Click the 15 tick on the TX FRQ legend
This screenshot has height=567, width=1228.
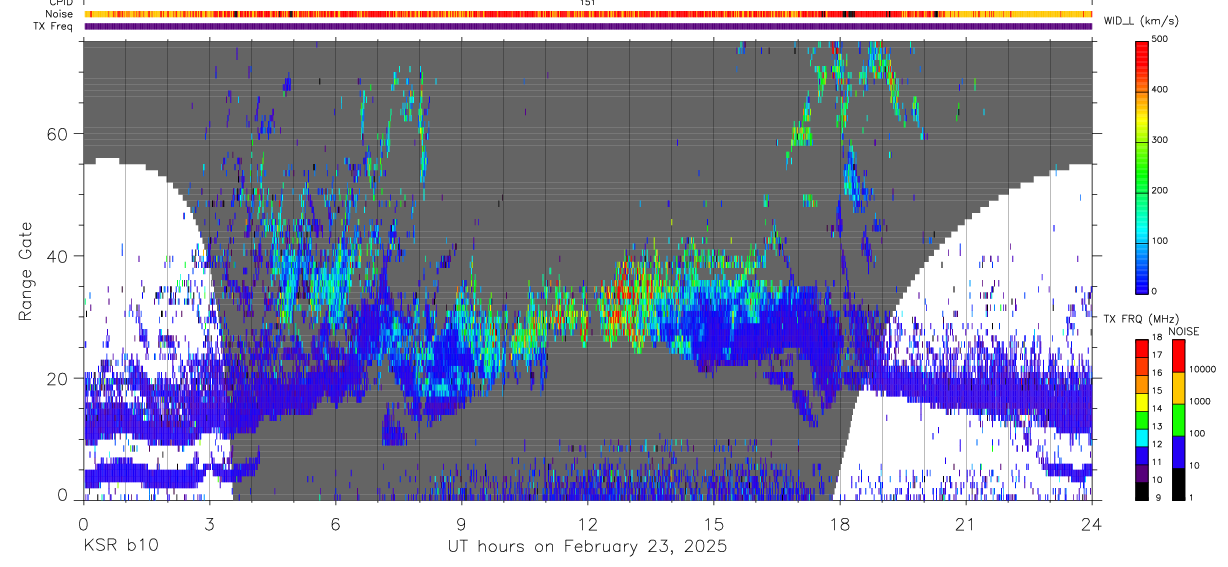point(1157,392)
